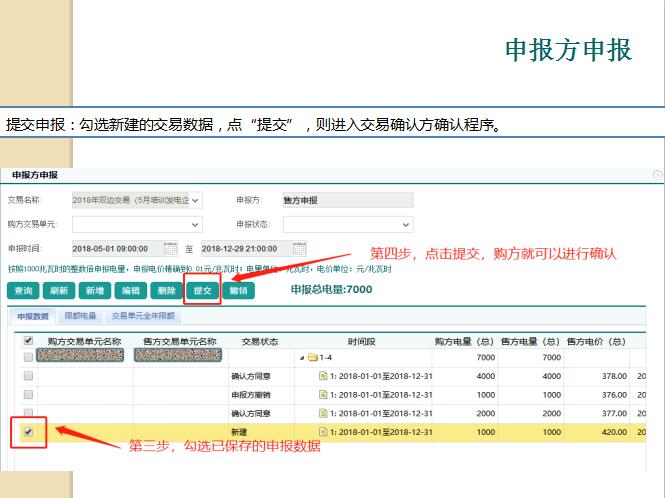The height and width of the screenshot is (498, 665).
Task: Click the 删除 (delete) button
Action: 165,290
